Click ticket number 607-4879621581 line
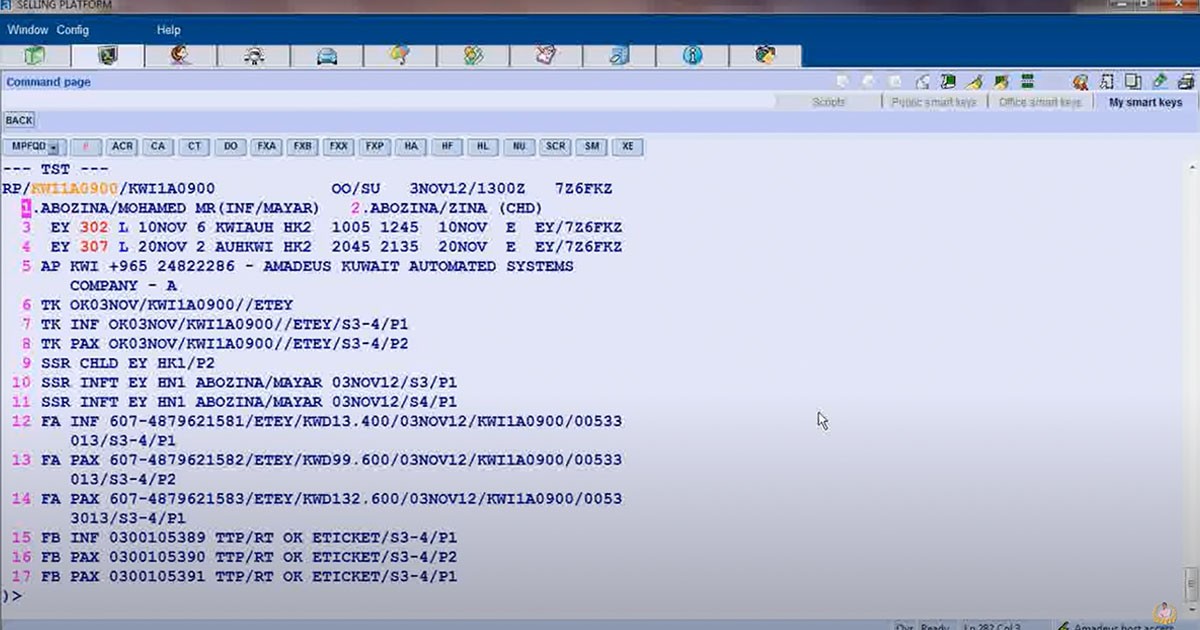 click(317, 430)
